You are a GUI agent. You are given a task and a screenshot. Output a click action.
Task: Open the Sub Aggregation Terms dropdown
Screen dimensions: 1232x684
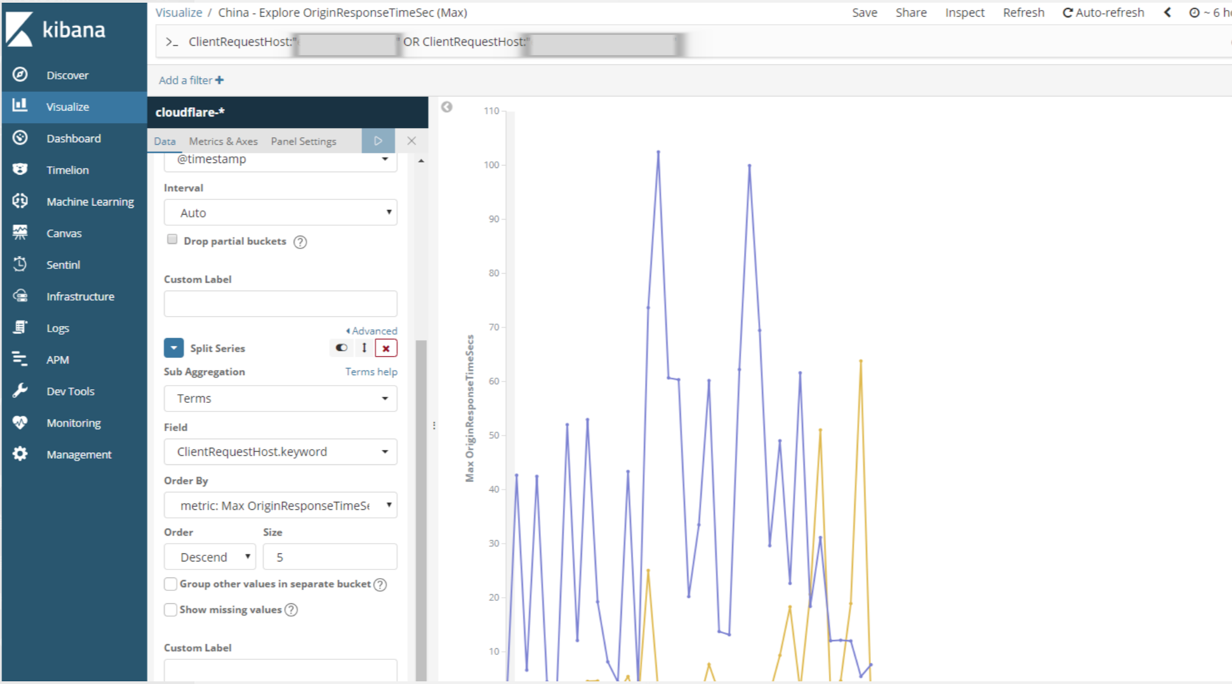point(280,398)
